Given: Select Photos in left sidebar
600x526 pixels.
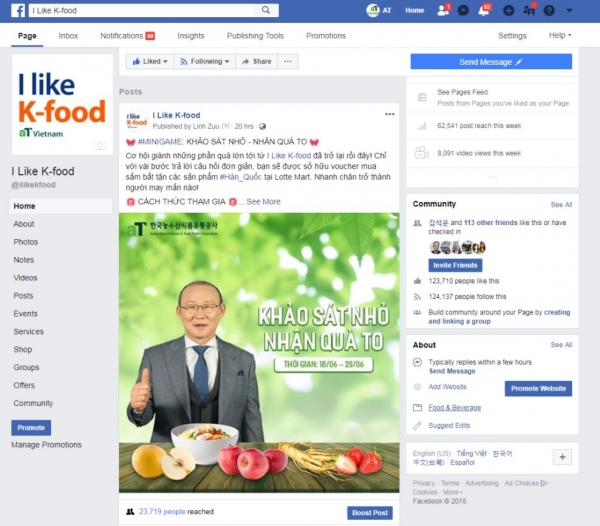Looking at the screenshot, I should click(26, 242).
